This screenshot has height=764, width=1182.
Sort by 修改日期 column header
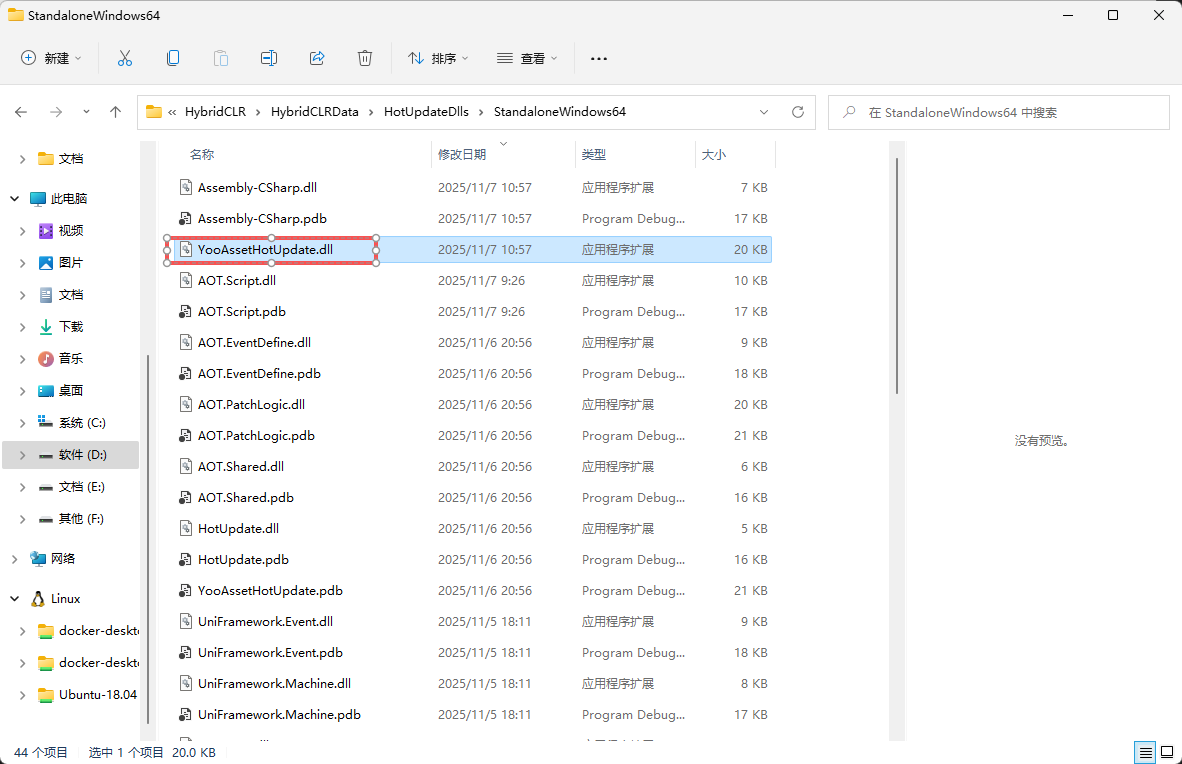(462, 155)
